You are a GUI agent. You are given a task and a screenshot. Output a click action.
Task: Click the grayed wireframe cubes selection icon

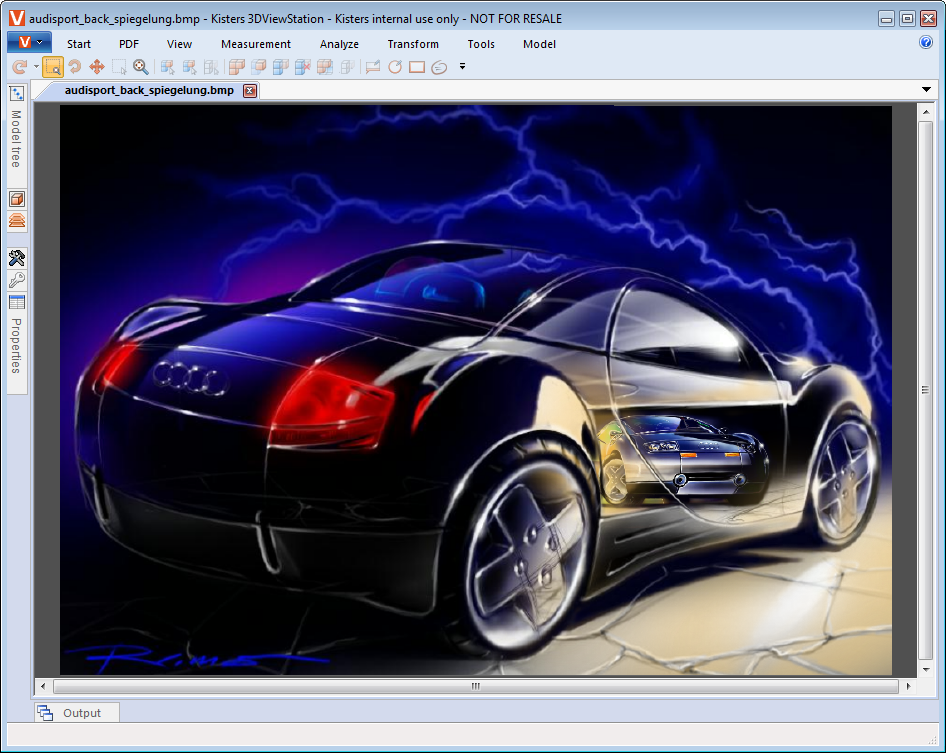pyautogui.click(x=211, y=66)
